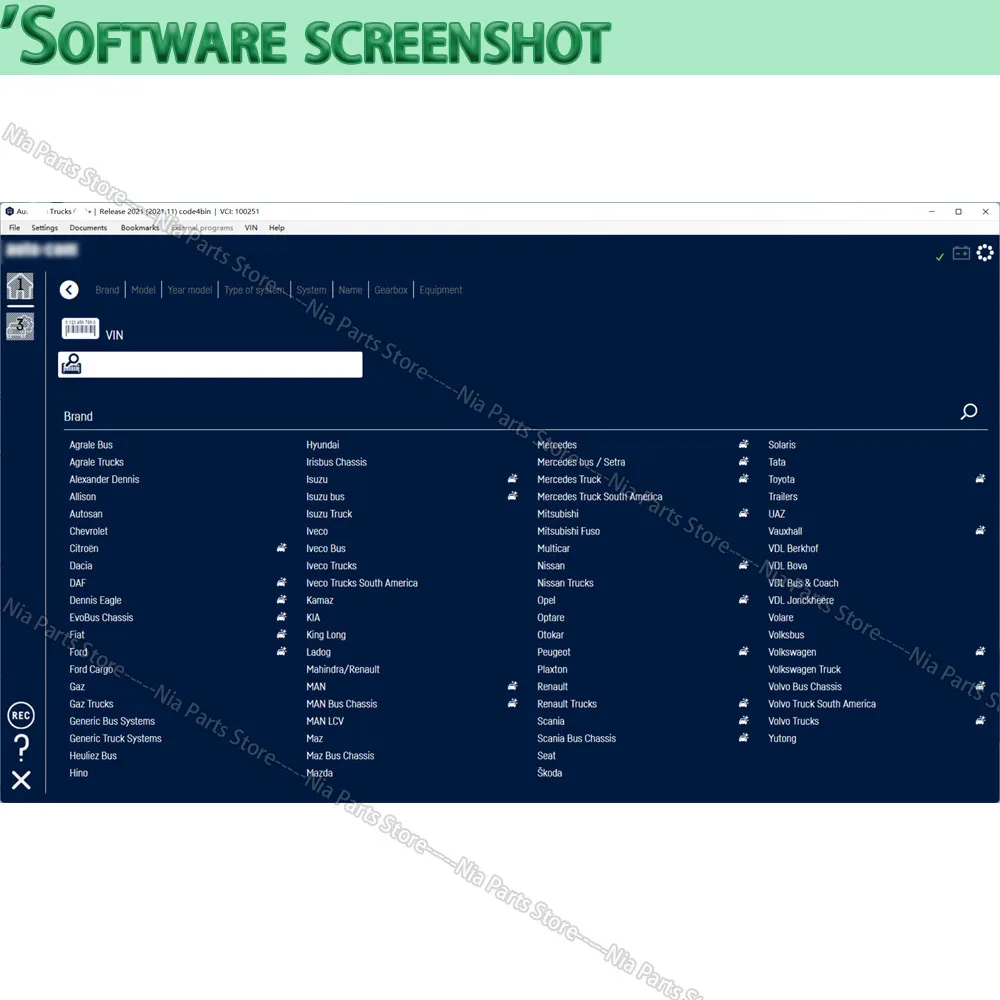The width and height of the screenshot is (1000, 1000).
Task: Choose Mahindra/Renault brand
Action: point(343,670)
